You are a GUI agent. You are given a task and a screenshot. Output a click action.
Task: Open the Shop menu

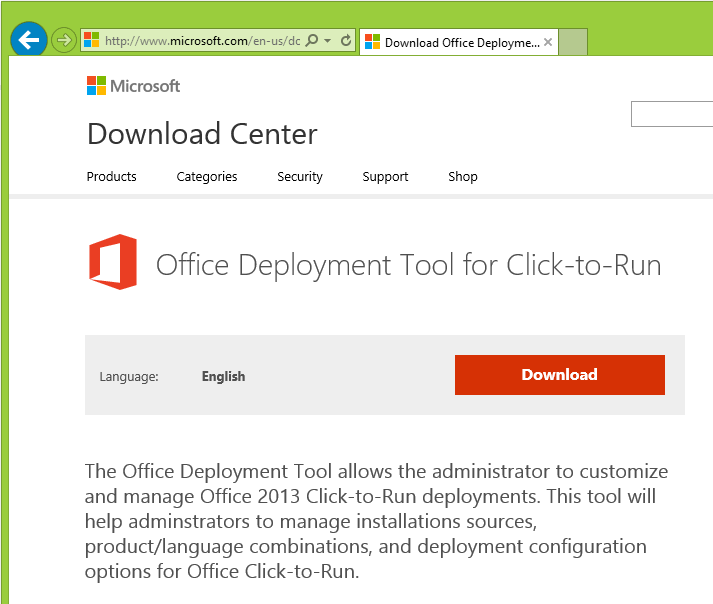pos(463,176)
